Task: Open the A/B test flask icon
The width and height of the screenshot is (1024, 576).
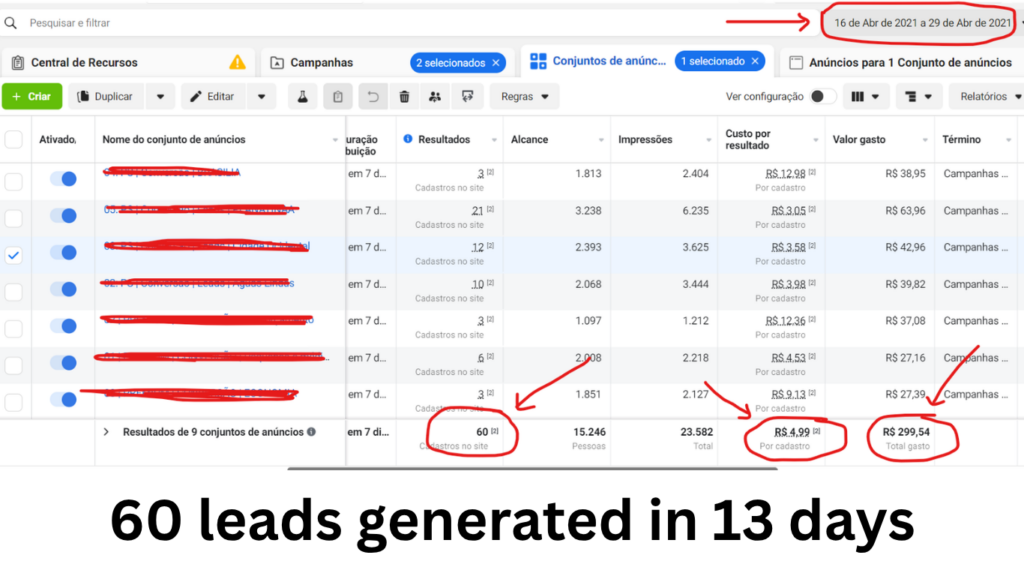Action: pos(302,97)
